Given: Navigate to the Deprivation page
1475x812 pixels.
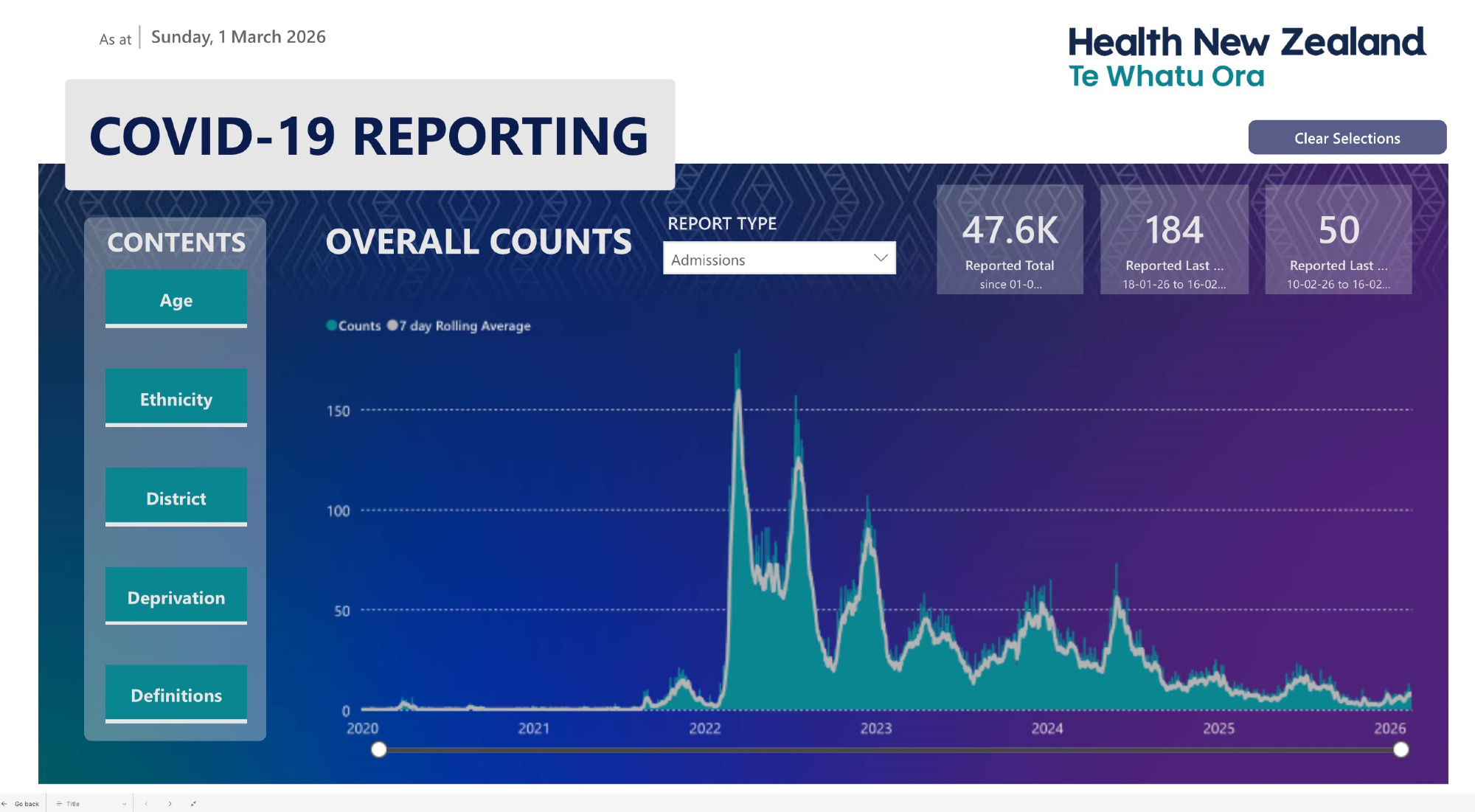Looking at the screenshot, I should coord(176,597).
